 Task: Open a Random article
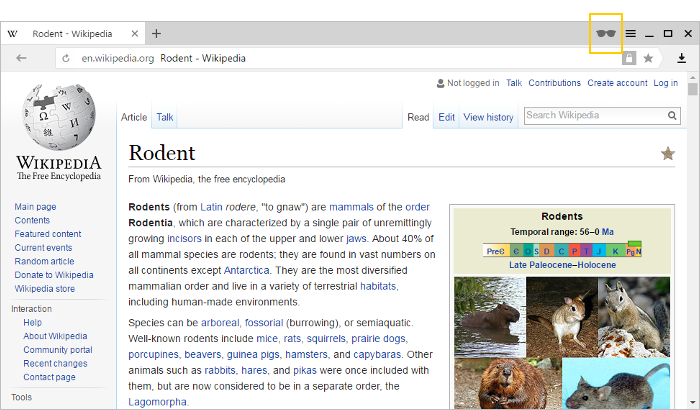click(x=44, y=261)
